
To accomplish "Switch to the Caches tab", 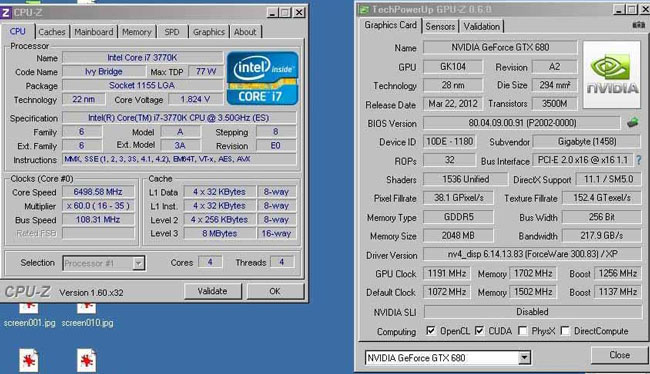I will (52, 32).
